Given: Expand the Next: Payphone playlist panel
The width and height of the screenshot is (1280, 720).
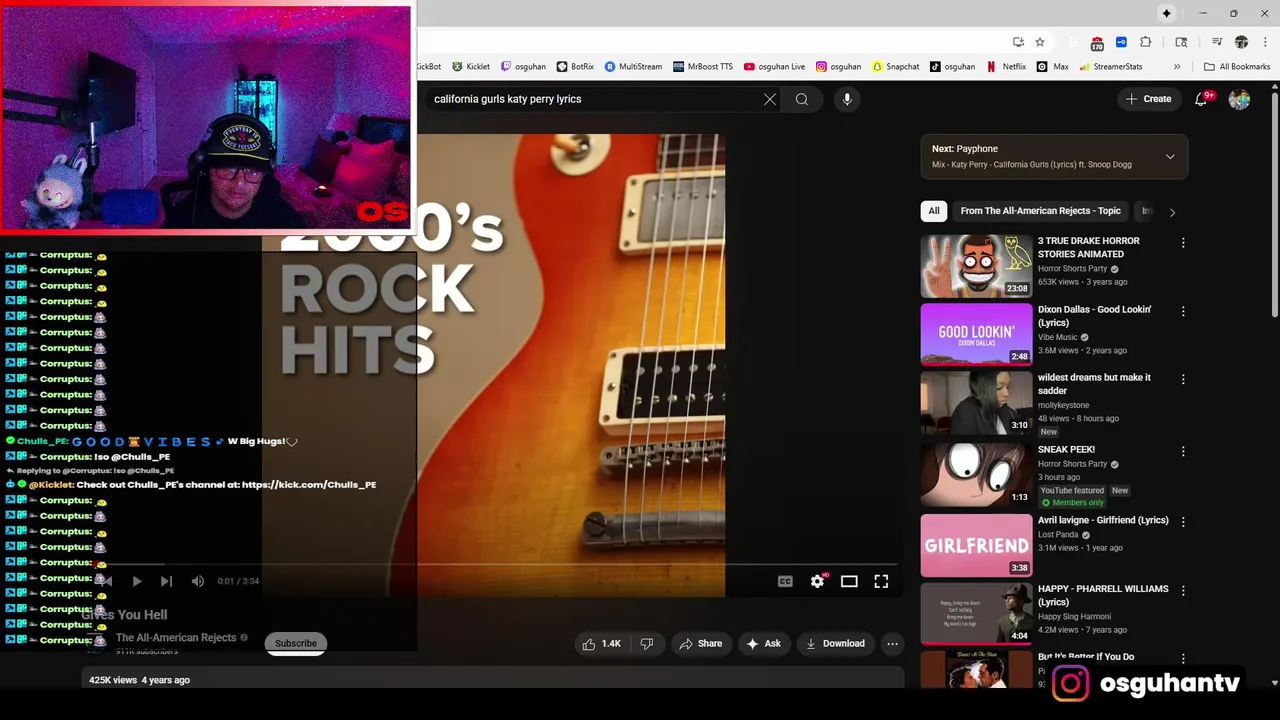Looking at the screenshot, I should pyautogui.click(x=1170, y=156).
